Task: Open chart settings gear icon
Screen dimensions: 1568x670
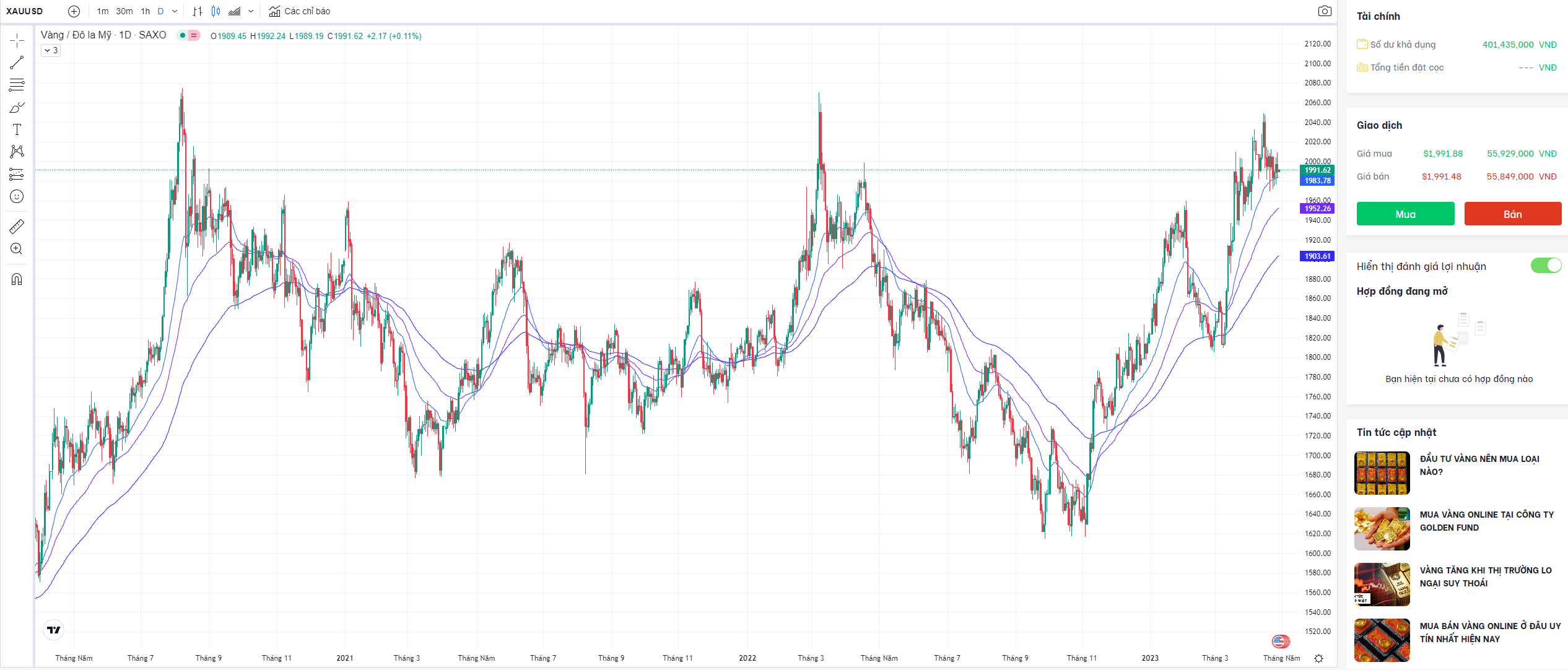Action: click(x=1318, y=658)
